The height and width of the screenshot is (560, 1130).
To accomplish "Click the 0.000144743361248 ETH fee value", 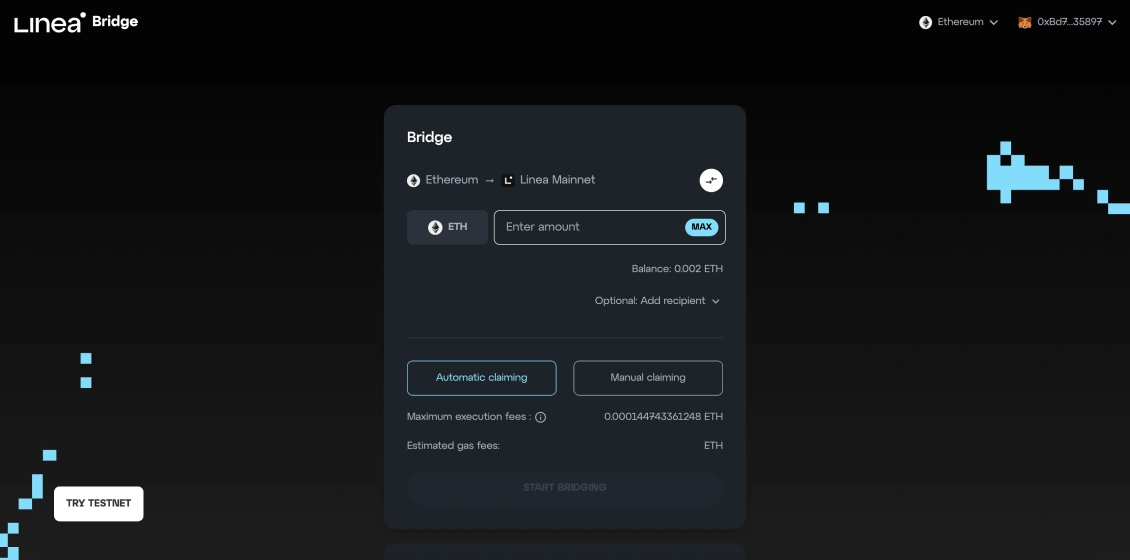I will (x=663, y=417).
